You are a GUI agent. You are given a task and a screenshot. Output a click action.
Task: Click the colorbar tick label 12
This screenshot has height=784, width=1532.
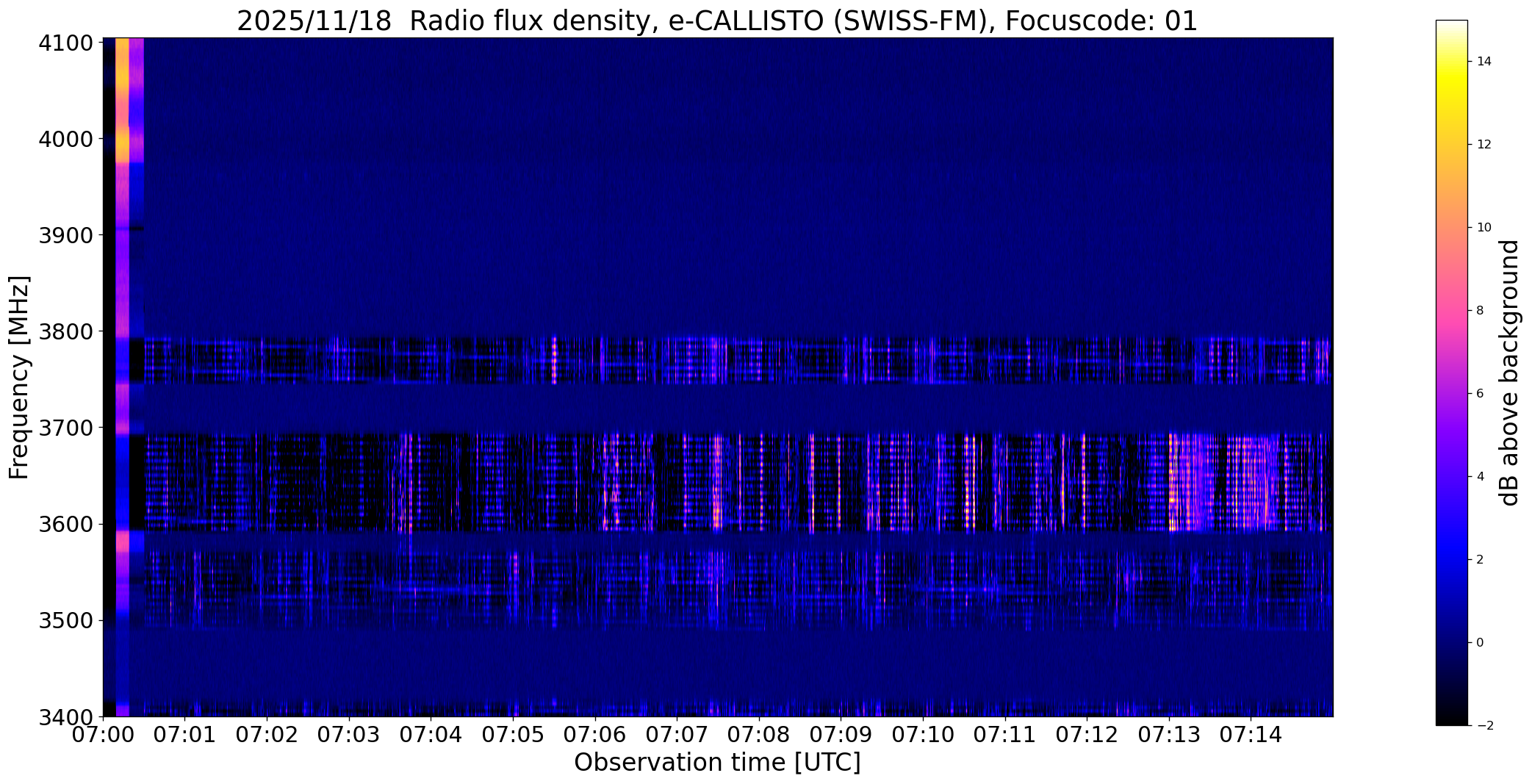[x=1484, y=145]
